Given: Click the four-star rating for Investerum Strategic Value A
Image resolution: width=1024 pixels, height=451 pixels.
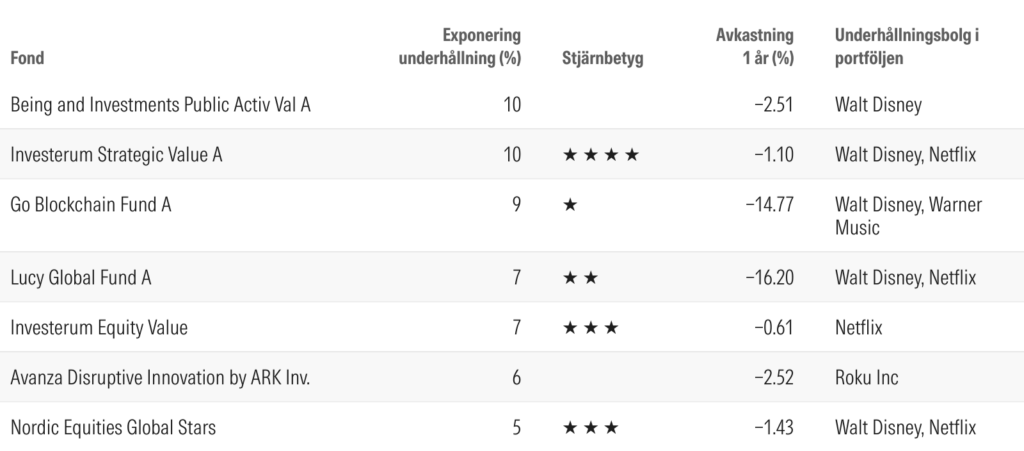Looking at the screenshot, I should coord(600,155).
